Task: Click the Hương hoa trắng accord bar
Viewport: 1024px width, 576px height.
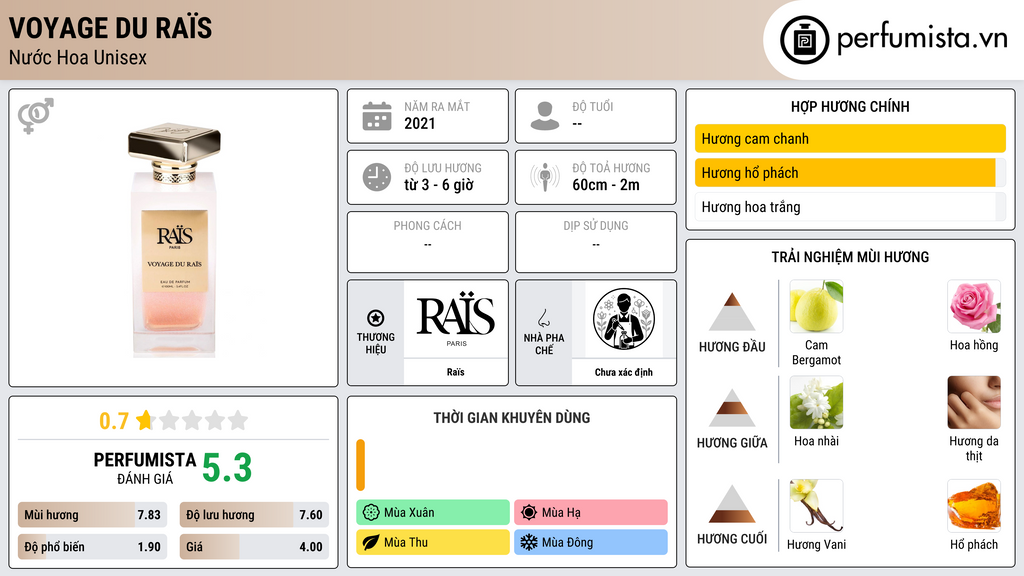Action: coord(850,207)
